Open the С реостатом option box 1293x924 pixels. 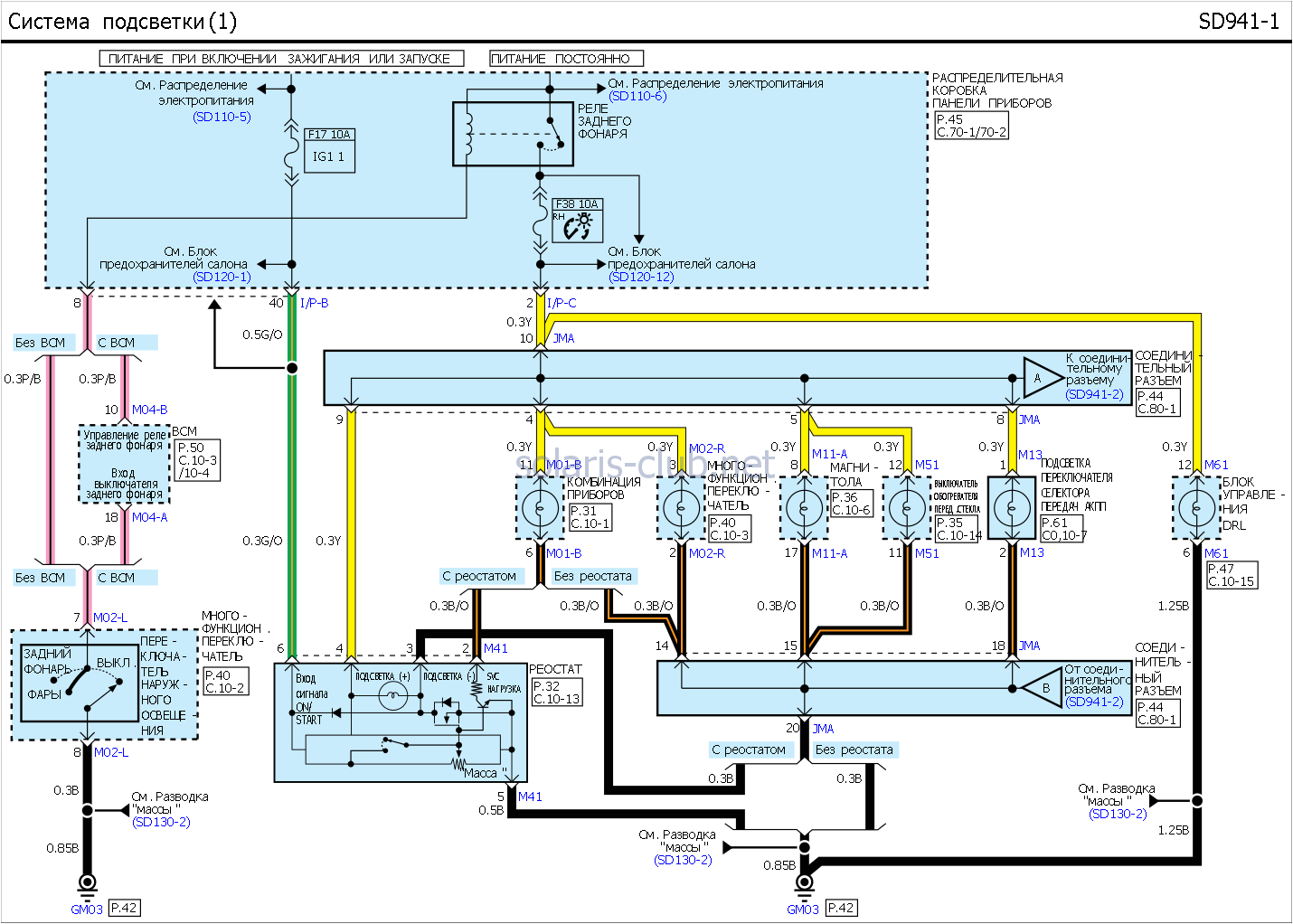[x=482, y=576]
